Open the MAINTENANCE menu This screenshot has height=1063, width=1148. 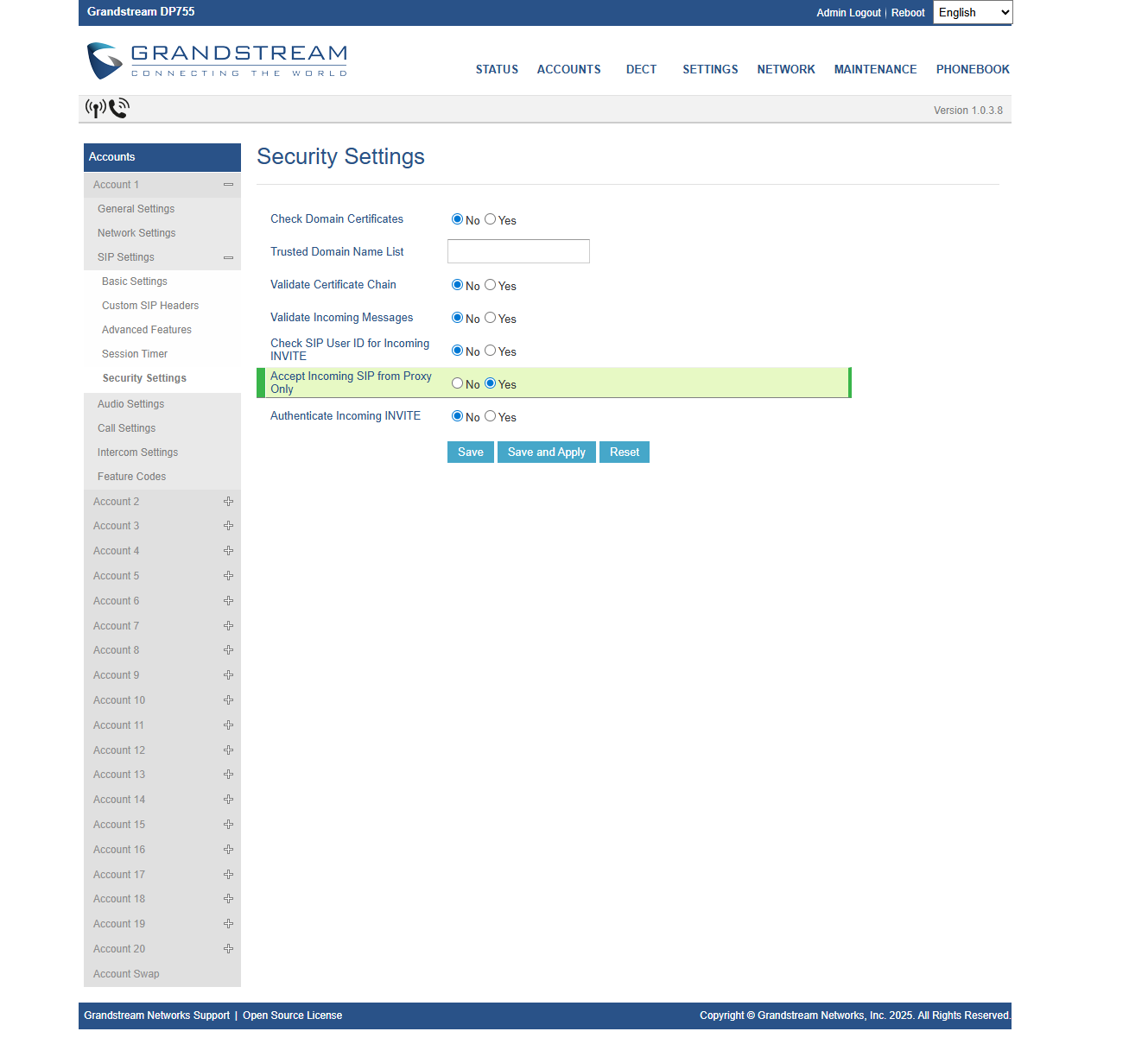coord(875,69)
